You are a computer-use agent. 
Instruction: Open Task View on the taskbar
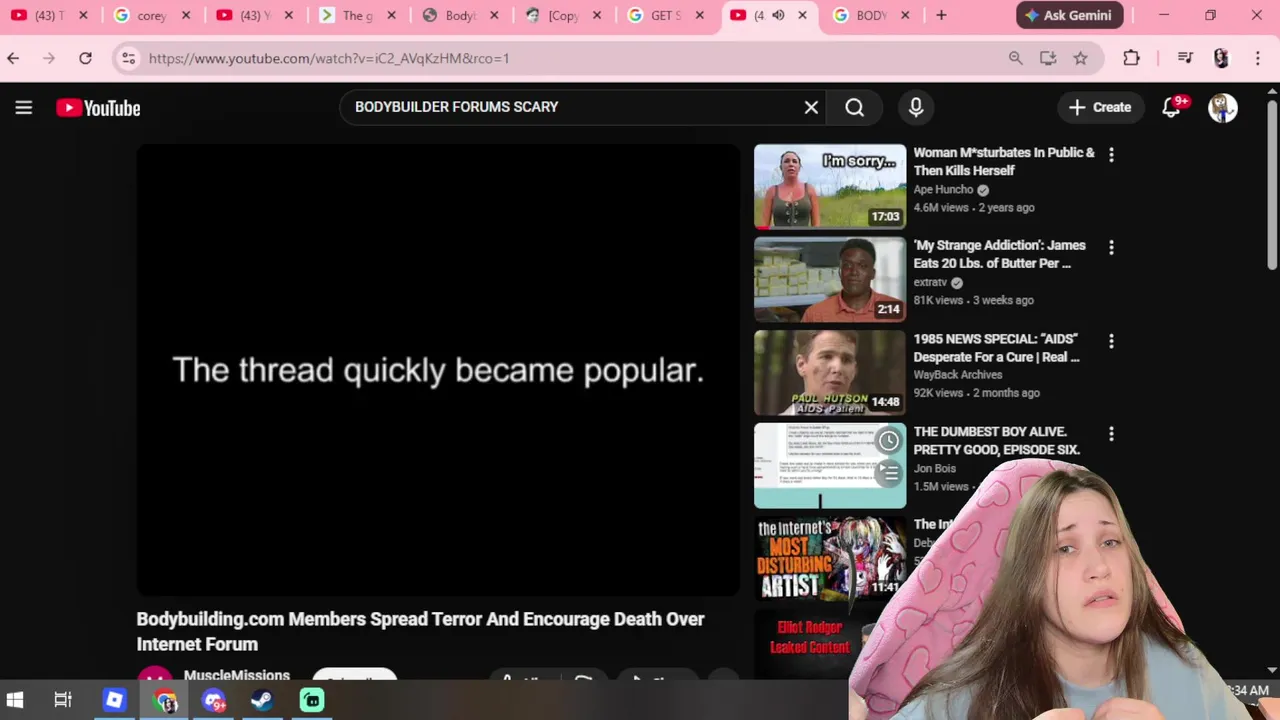63,700
